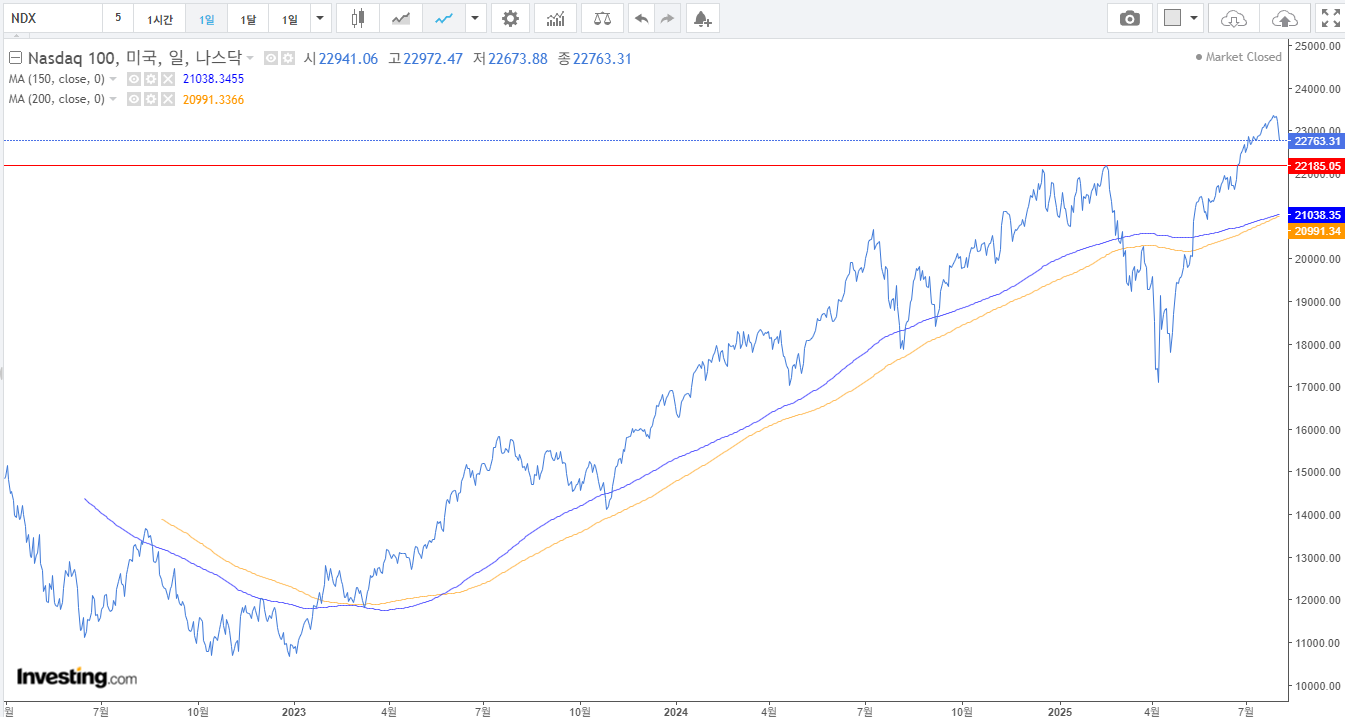Click the MA value 21038.3455
Image resolution: width=1345 pixels, height=717 pixels.
pos(213,79)
